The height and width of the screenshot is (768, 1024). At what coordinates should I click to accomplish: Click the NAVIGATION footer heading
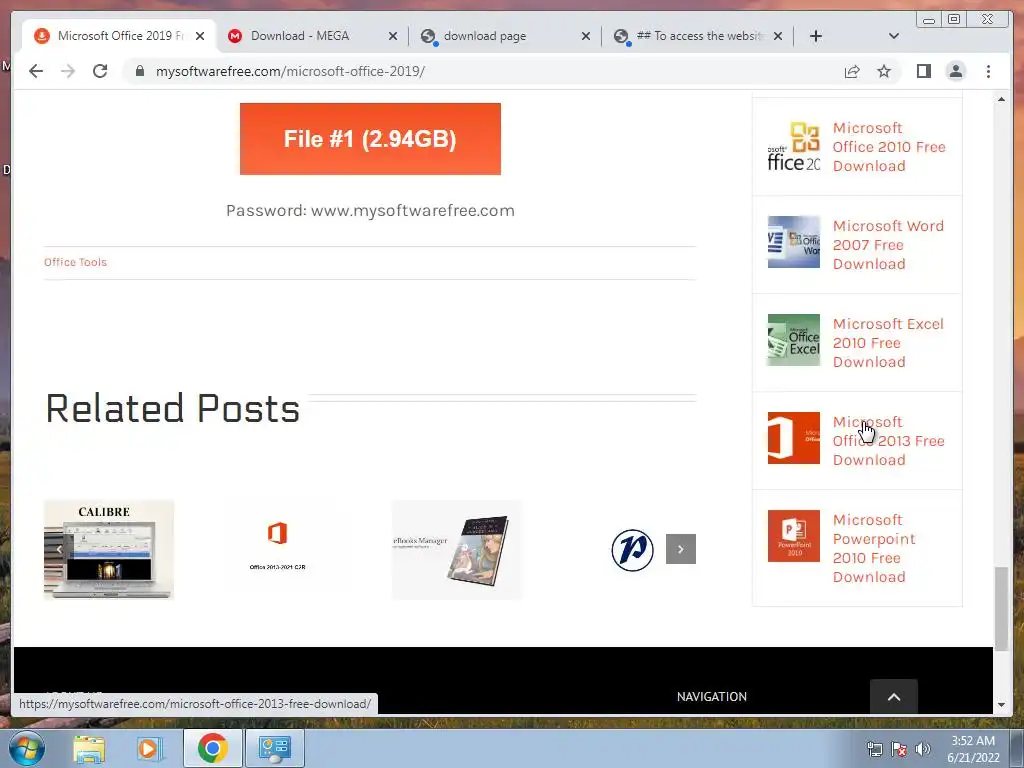click(712, 696)
